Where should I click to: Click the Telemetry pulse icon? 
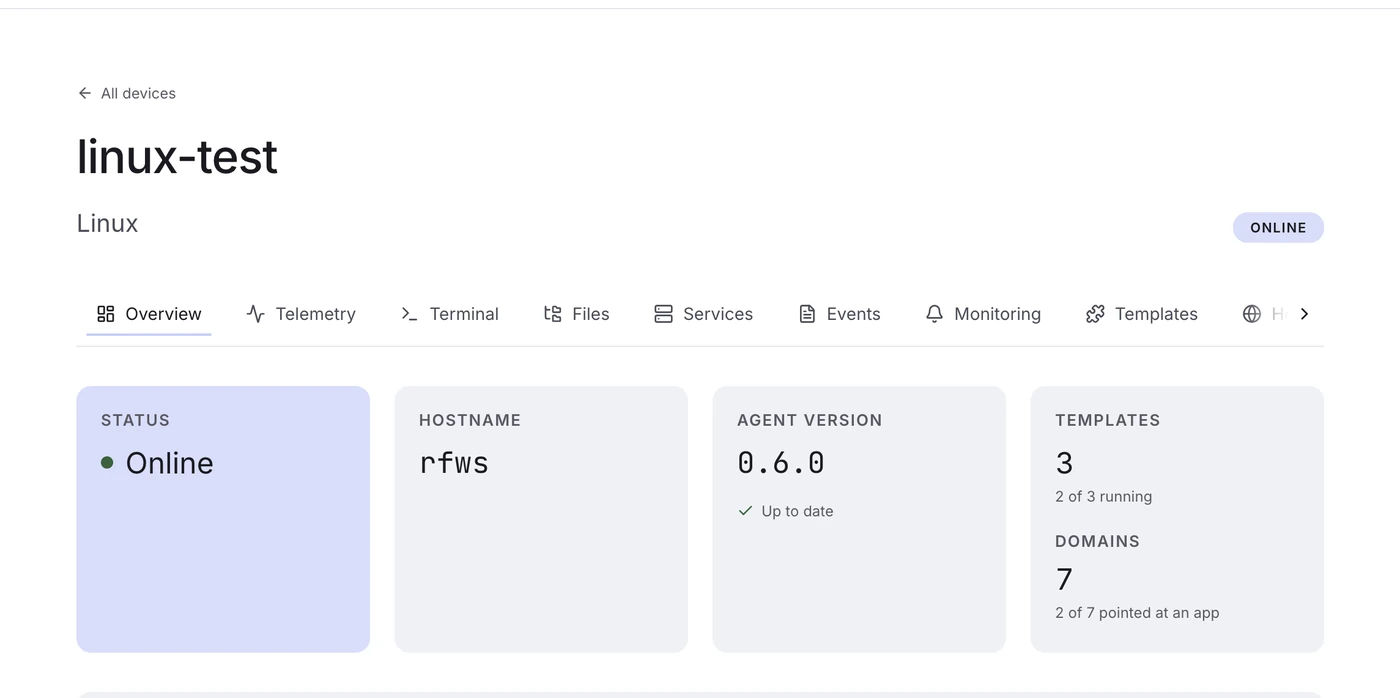[256, 314]
